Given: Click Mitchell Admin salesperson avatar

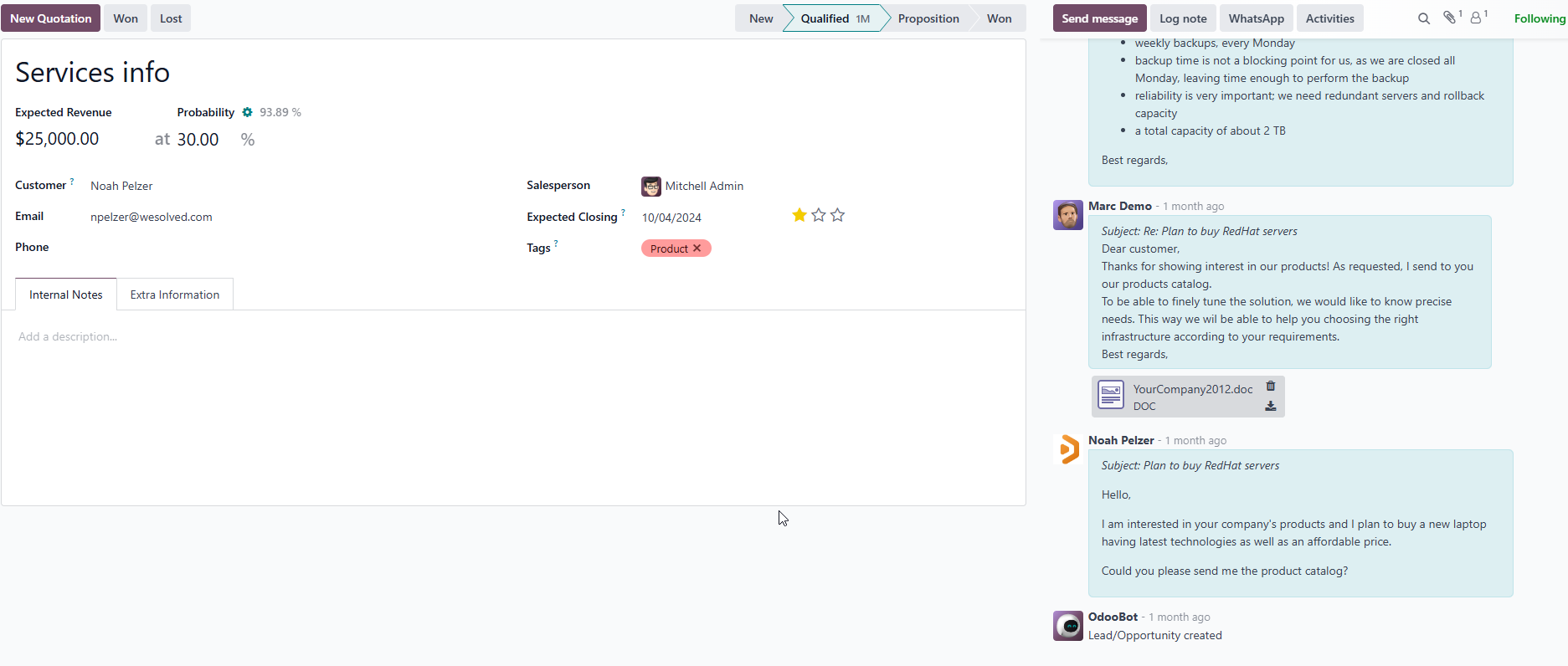Looking at the screenshot, I should coord(650,187).
